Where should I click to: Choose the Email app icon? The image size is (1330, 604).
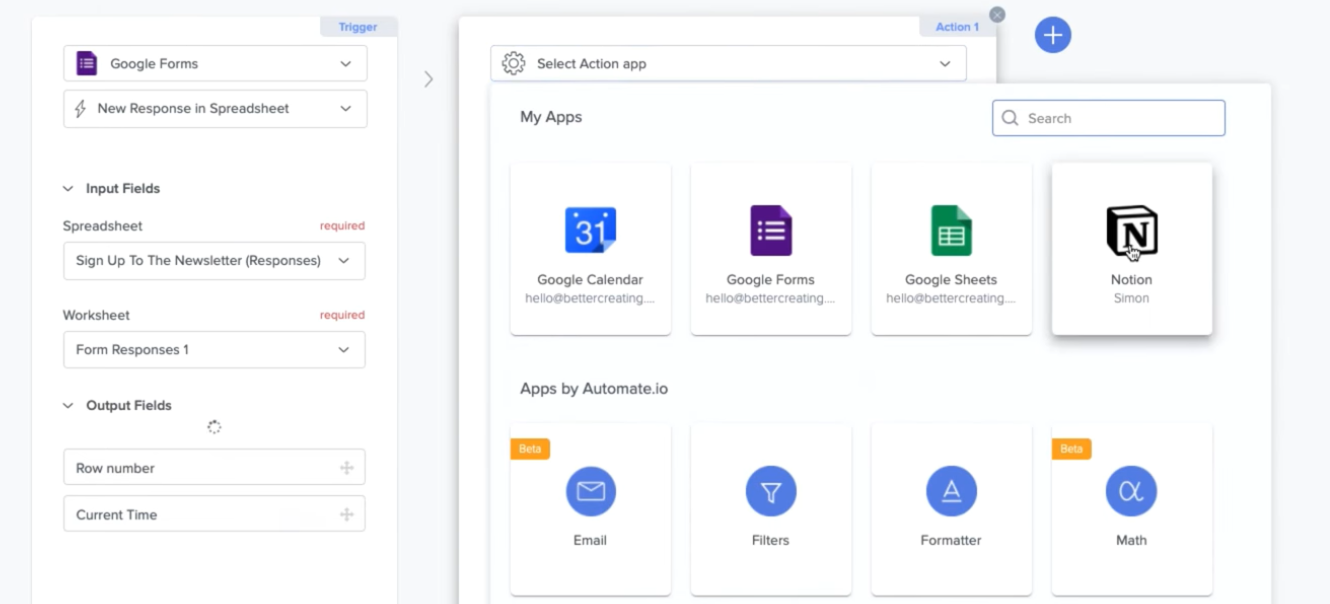click(x=591, y=491)
